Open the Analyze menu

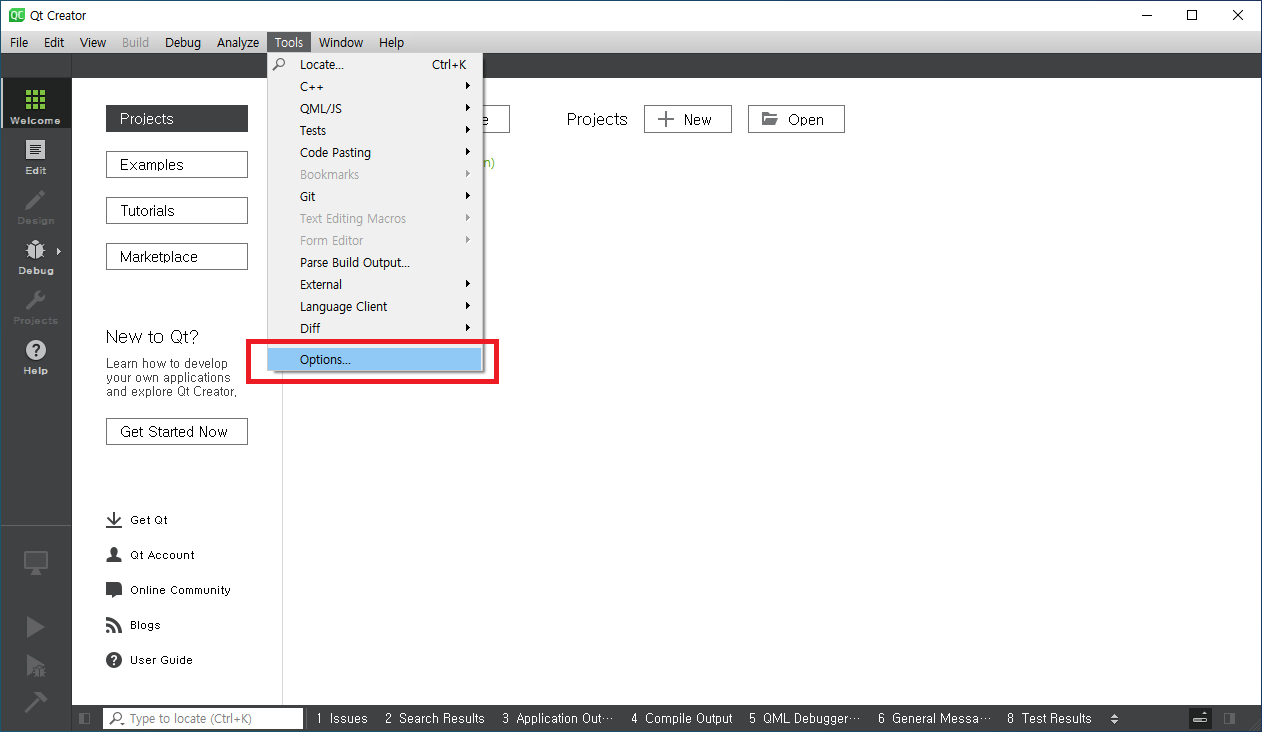(x=238, y=42)
